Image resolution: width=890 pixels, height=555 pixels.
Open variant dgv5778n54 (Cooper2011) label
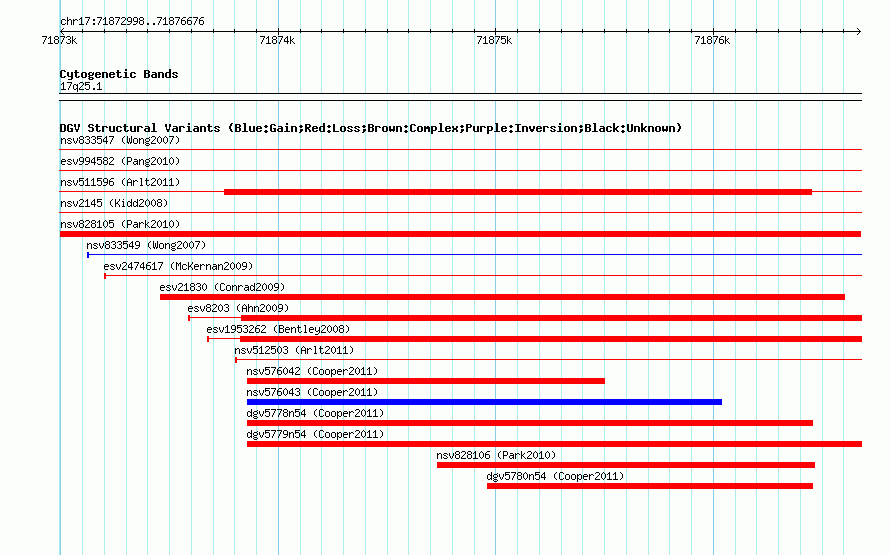(315, 413)
